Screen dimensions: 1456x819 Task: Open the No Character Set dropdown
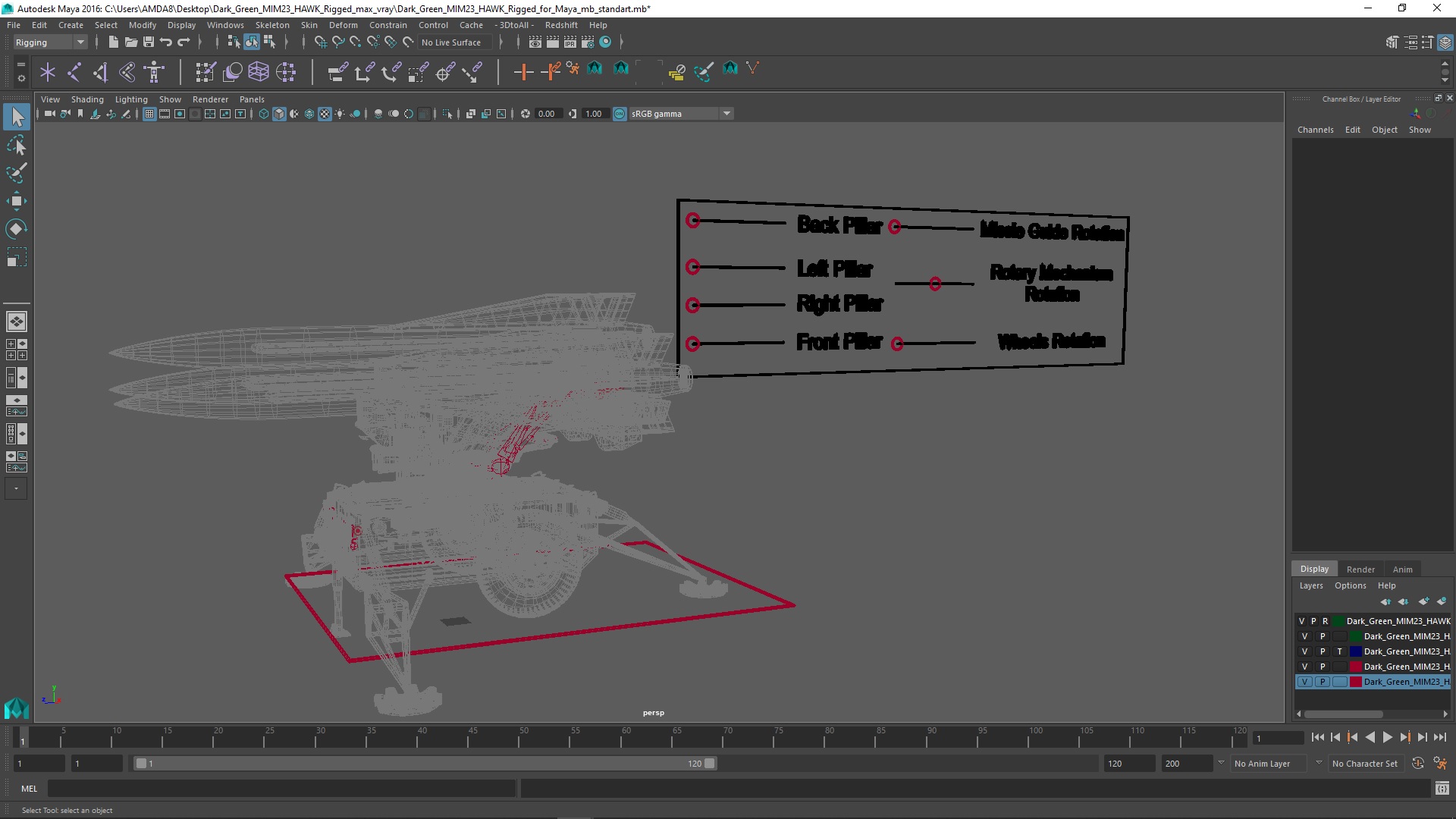[1365, 764]
